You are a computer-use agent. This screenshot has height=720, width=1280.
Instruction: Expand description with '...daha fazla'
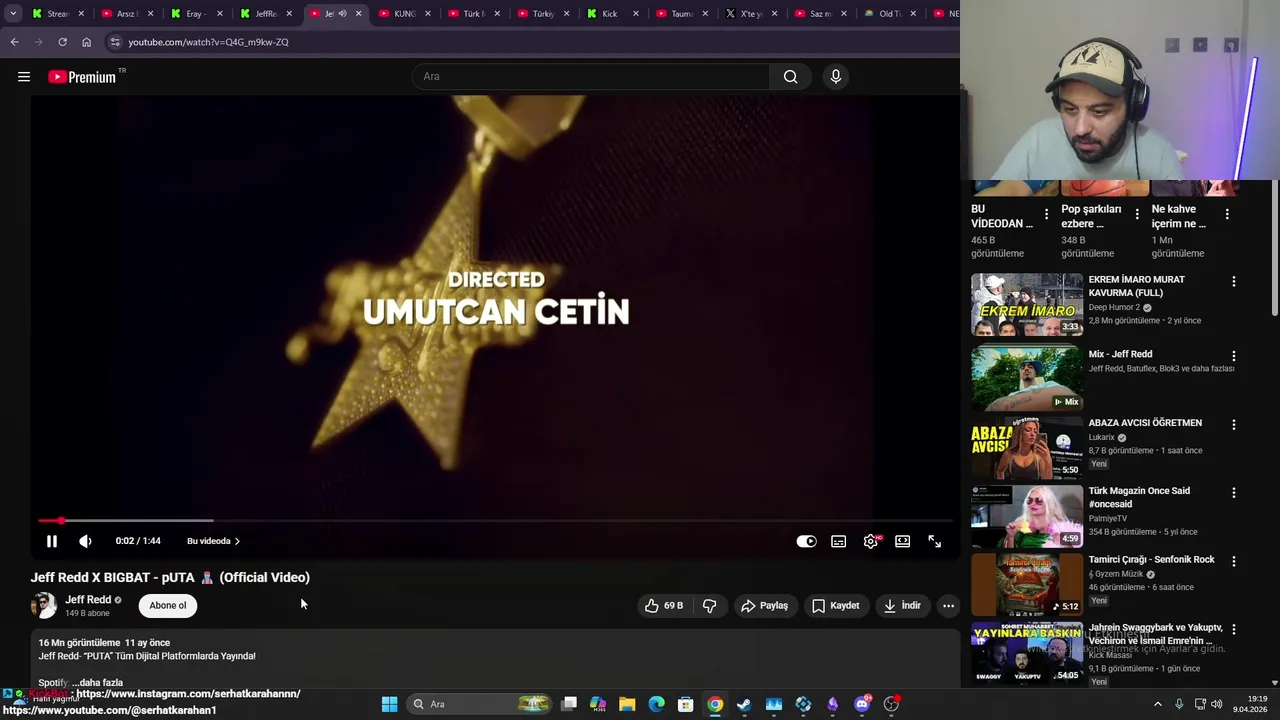(x=97, y=683)
